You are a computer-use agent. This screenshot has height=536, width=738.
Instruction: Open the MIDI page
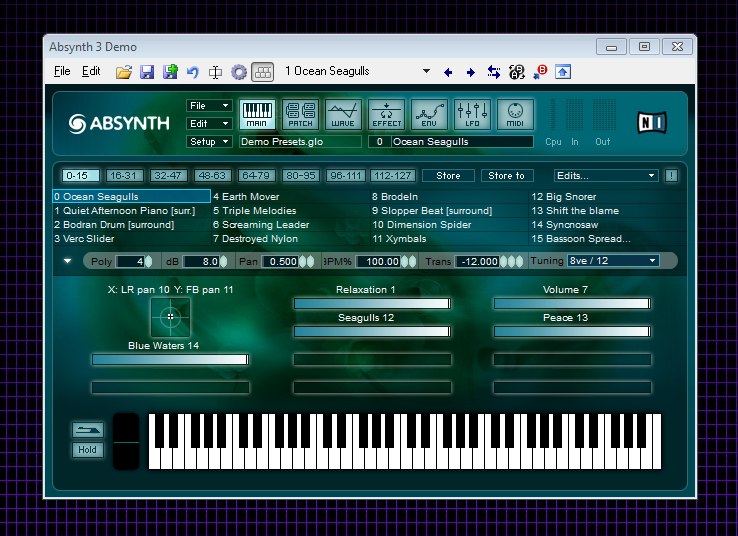(x=515, y=115)
